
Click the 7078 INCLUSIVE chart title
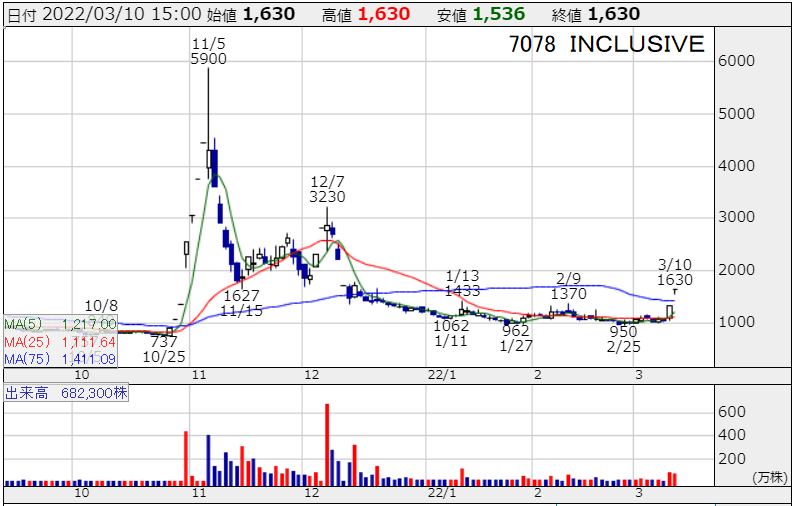606,44
